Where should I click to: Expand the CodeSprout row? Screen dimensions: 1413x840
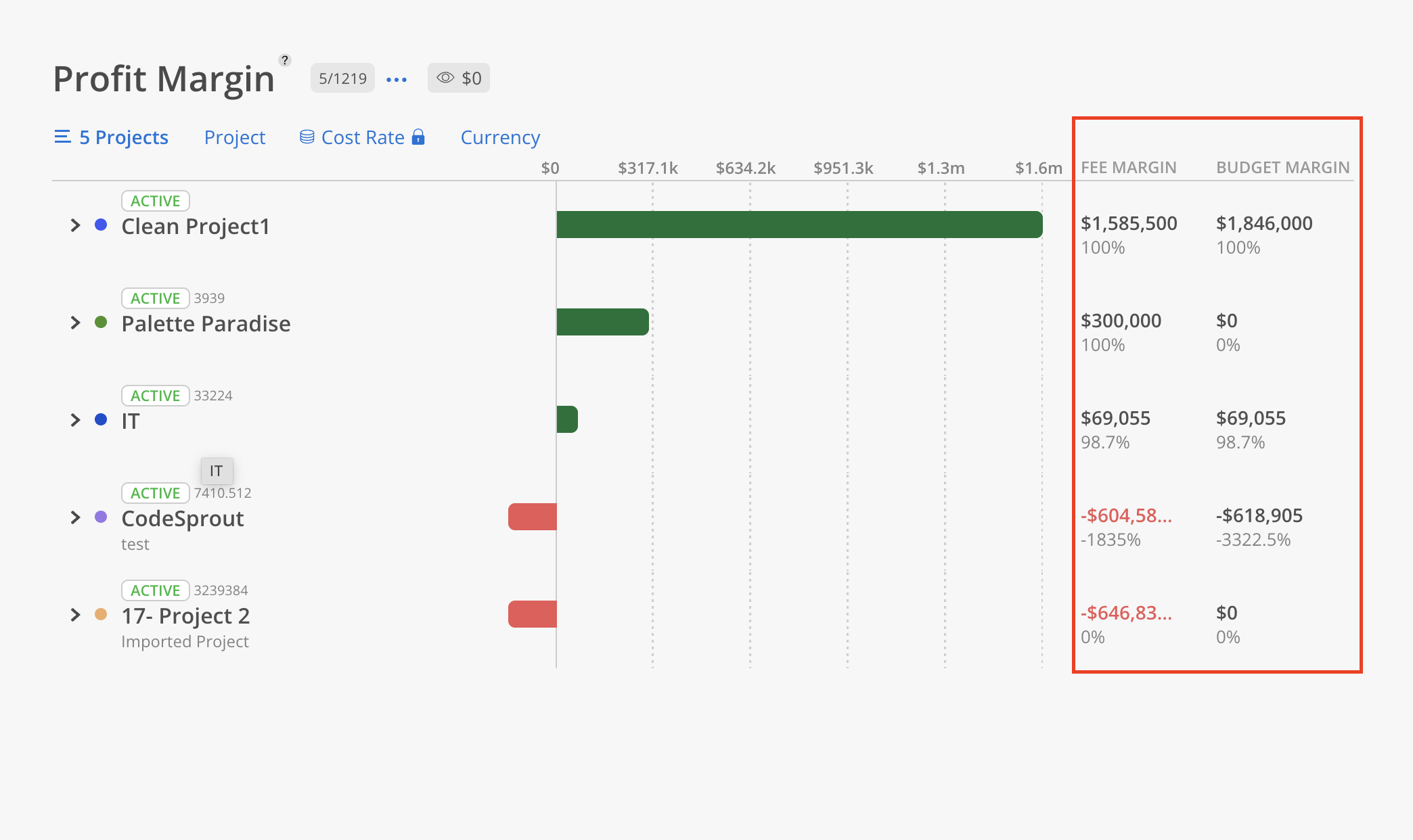click(x=75, y=517)
